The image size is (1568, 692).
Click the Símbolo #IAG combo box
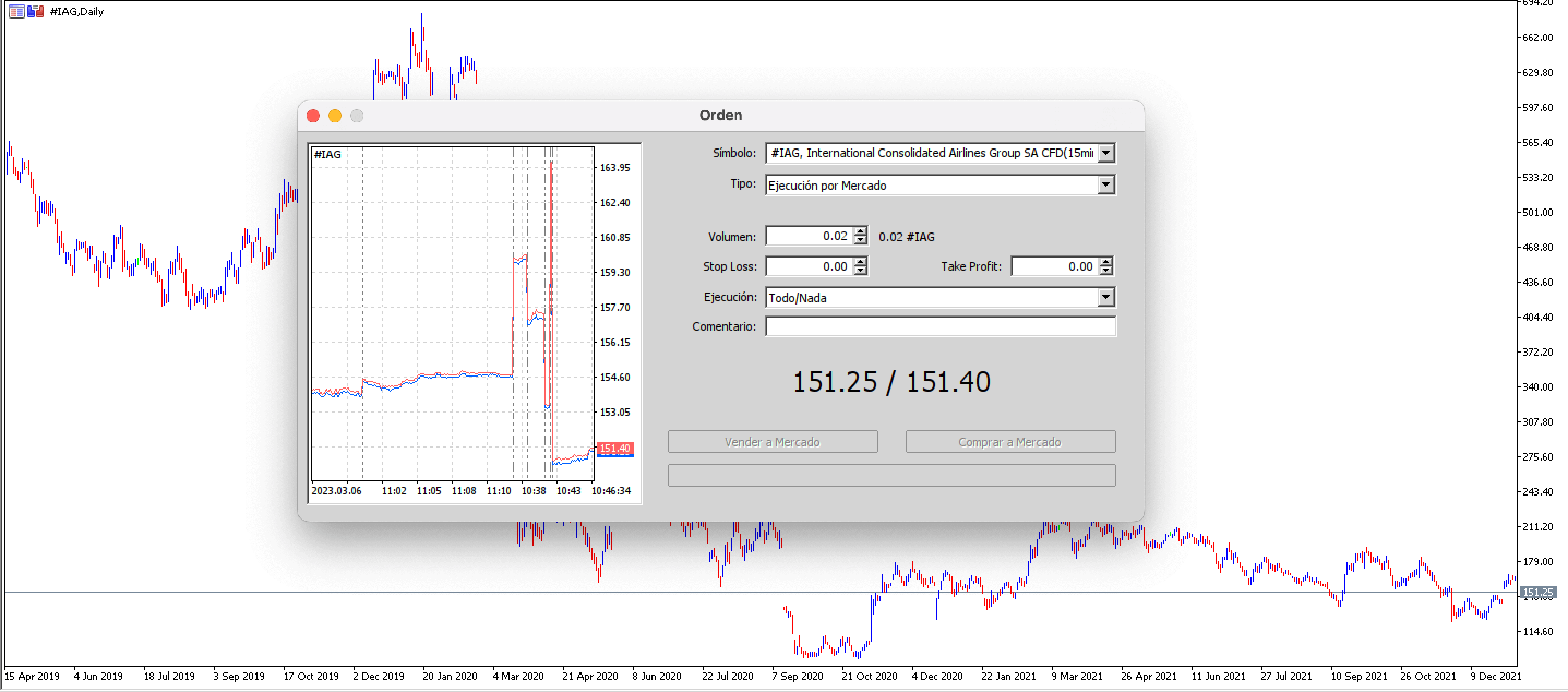point(940,153)
